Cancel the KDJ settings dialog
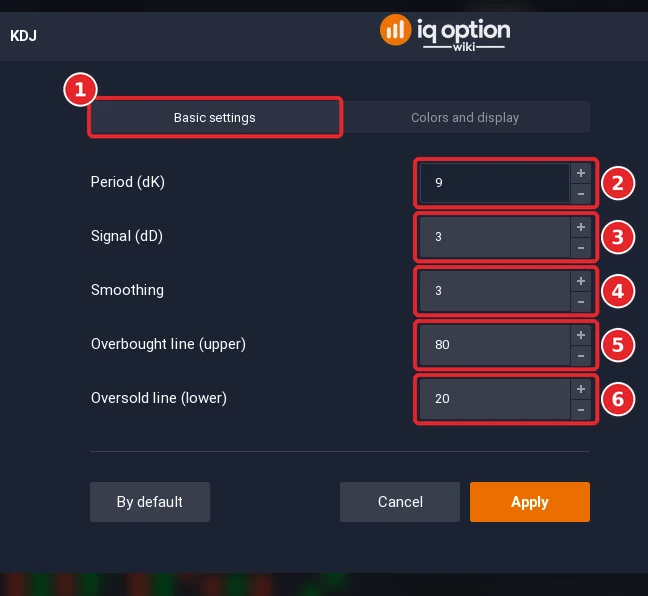This screenshot has width=648, height=596. coord(400,502)
